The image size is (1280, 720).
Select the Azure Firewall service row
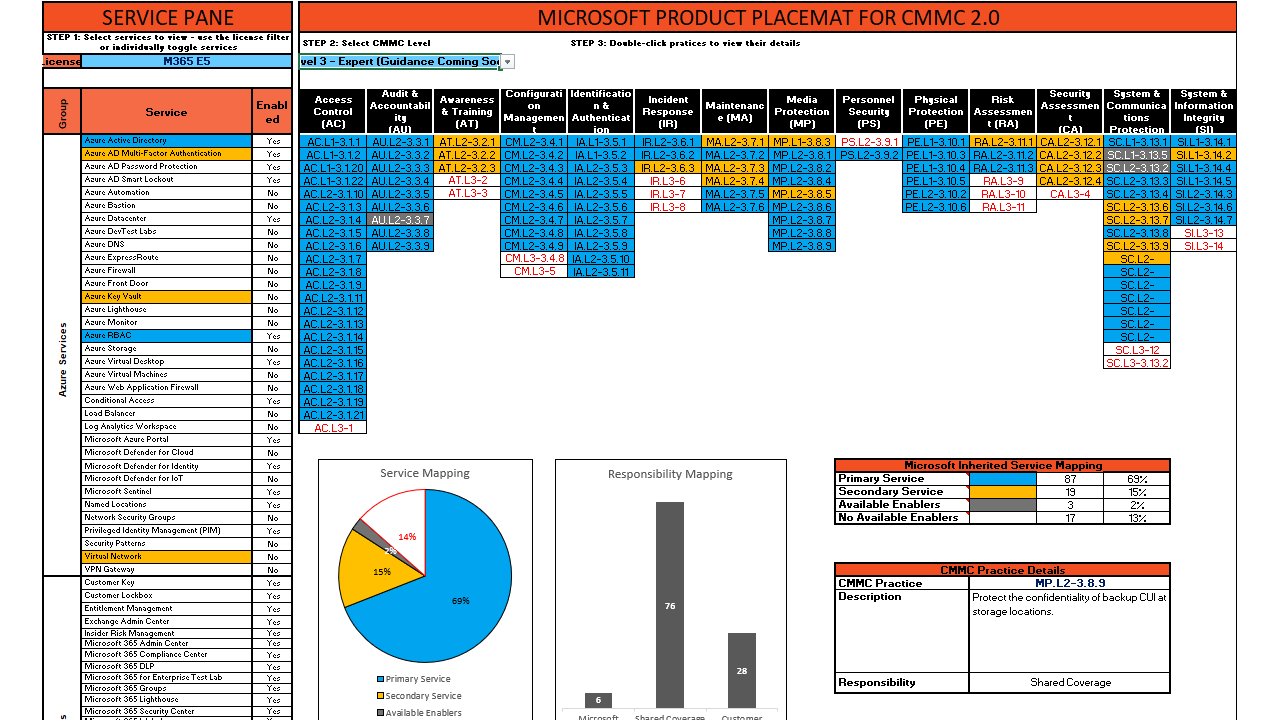click(167, 271)
